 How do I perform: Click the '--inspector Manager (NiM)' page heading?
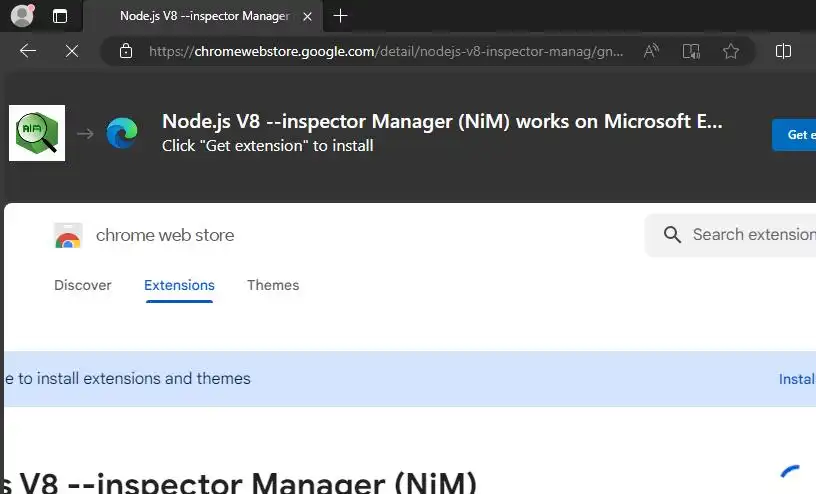[x=272, y=482]
